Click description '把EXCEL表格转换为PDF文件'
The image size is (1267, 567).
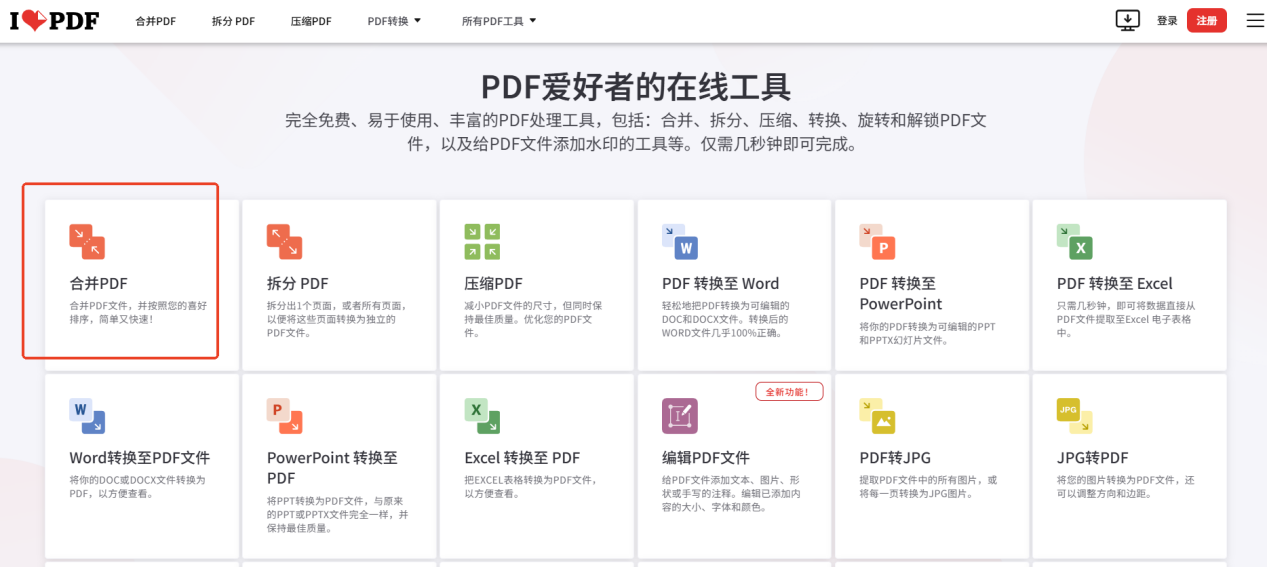tap(530, 486)
